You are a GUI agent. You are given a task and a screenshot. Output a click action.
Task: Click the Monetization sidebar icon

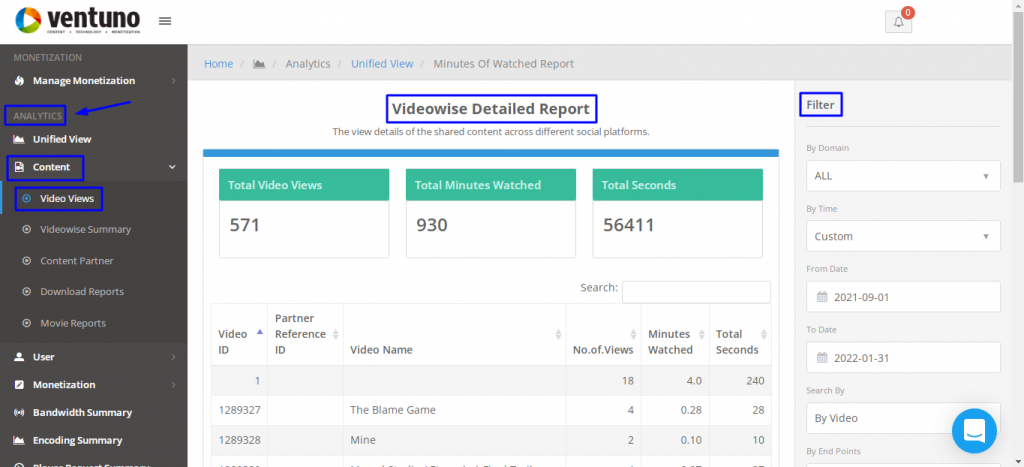[x=20, y=385]
